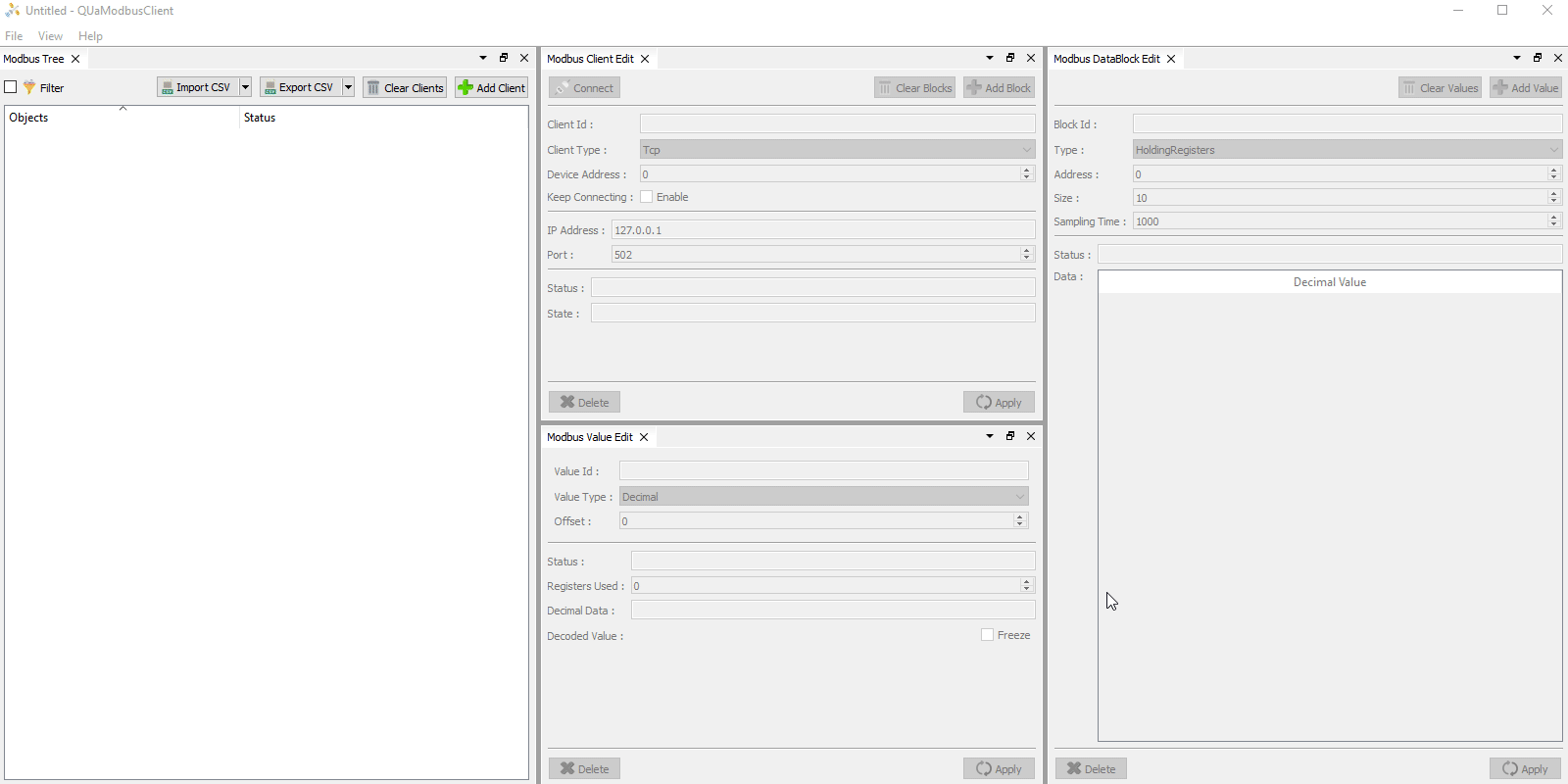Click the Connect button in Client Edit
The image size is (1568, 784).
pos(584,87)
